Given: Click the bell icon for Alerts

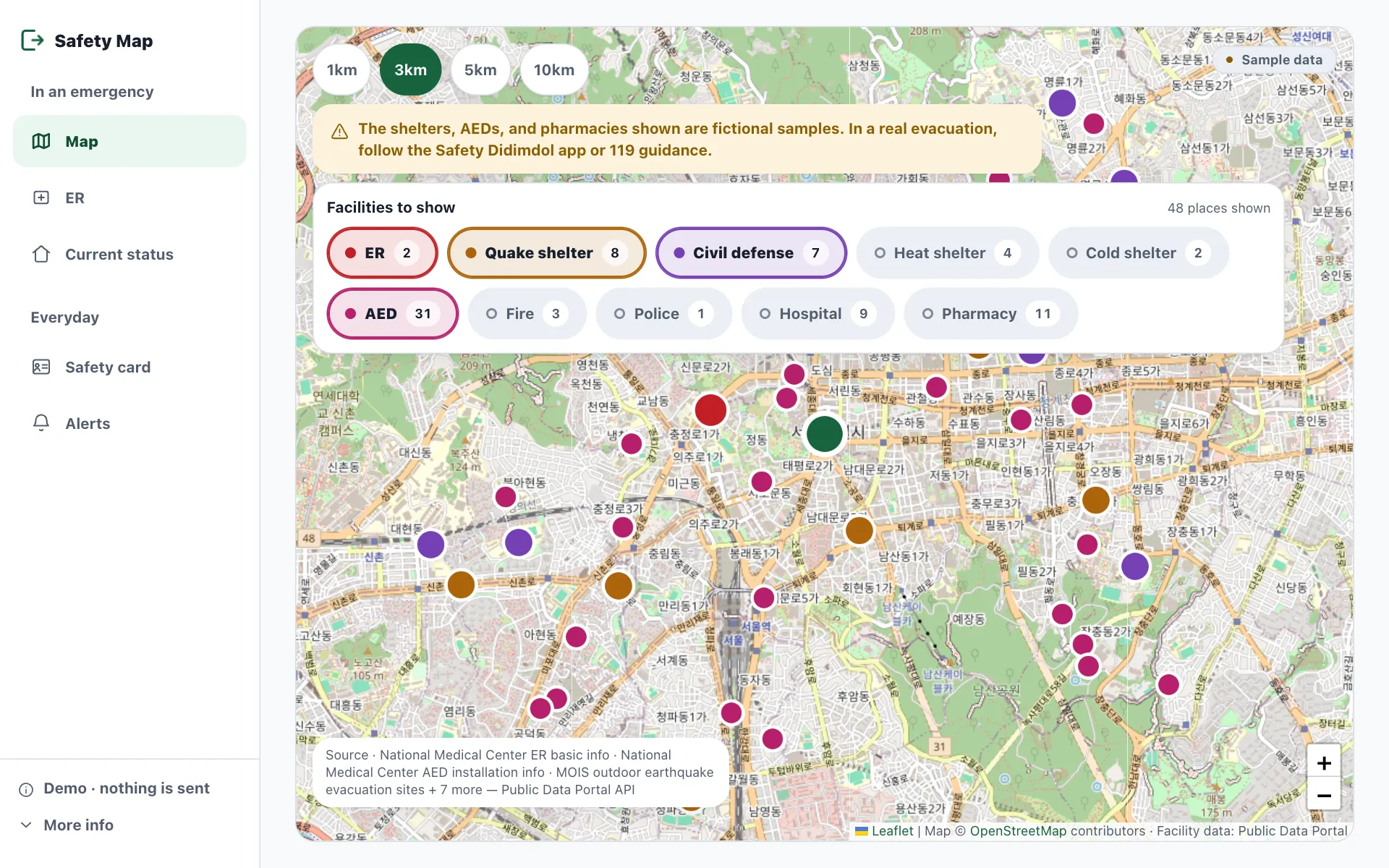Looking at the screenshot, I should tap(41, 423).
